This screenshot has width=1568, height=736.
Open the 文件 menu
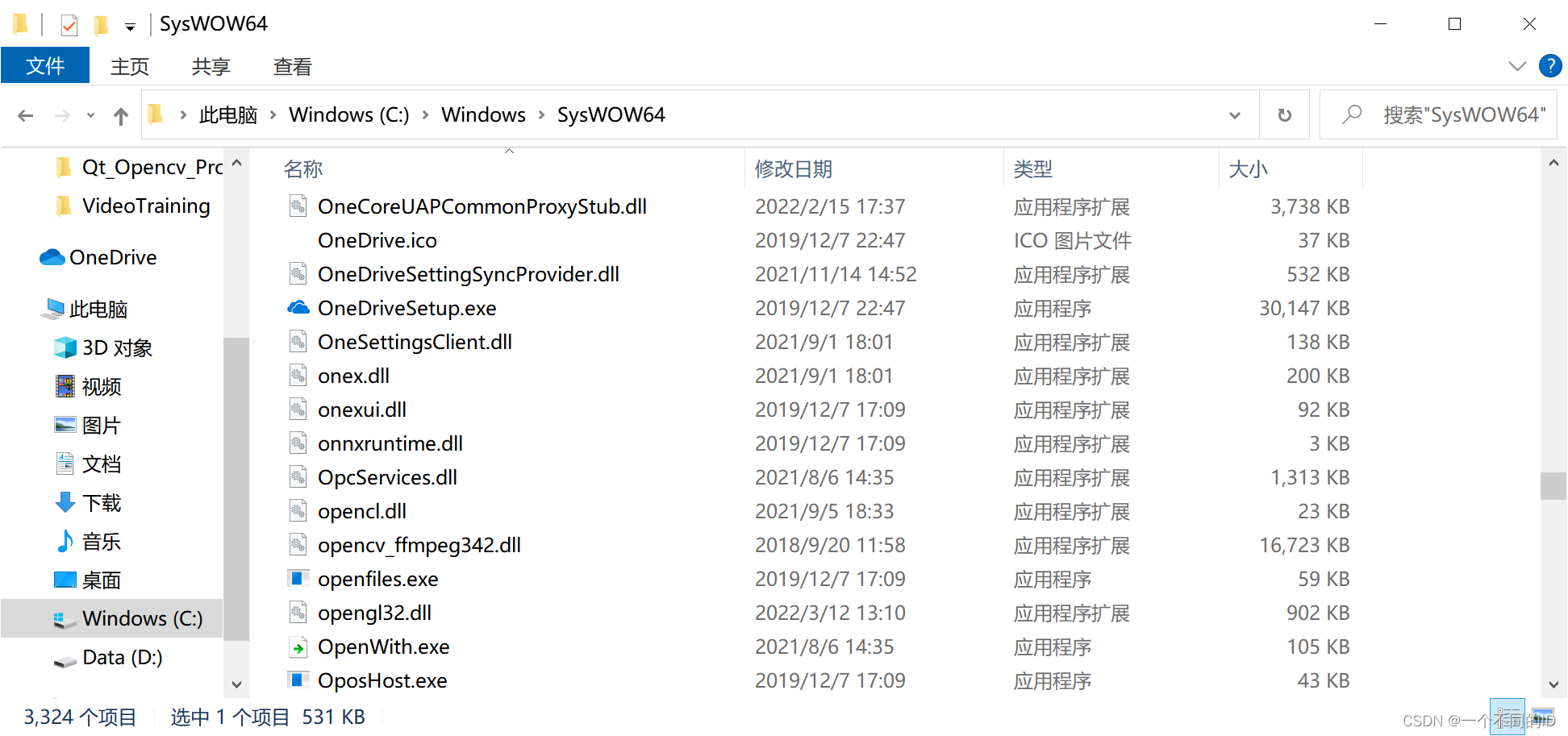click(x=45, y=65)
